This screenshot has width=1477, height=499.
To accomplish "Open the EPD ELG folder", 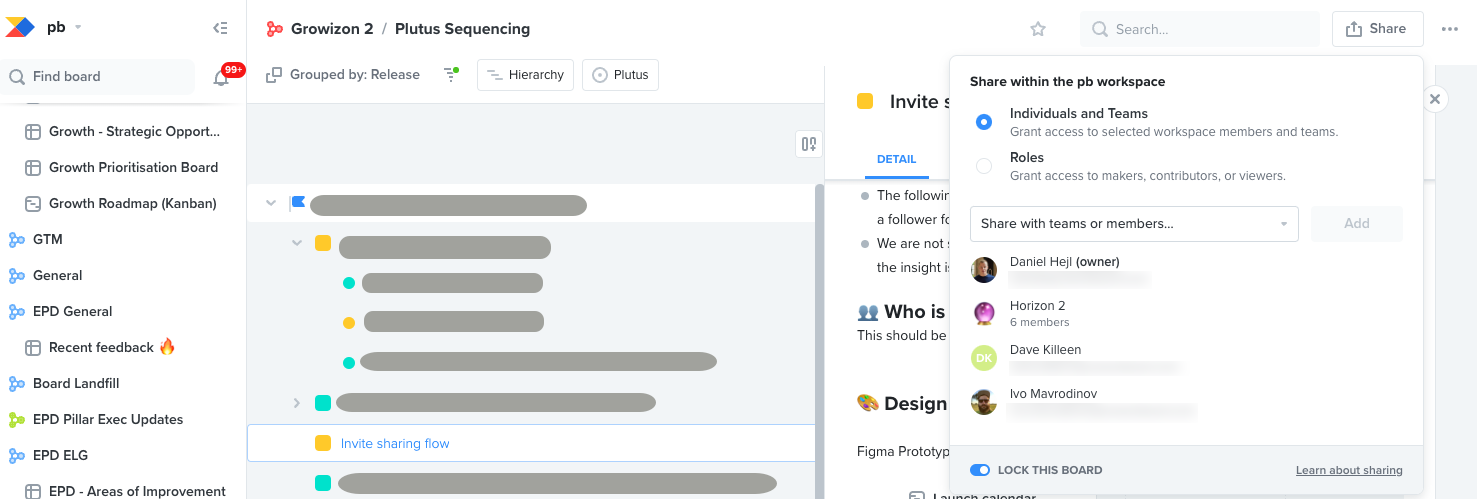I will [61, 455].
